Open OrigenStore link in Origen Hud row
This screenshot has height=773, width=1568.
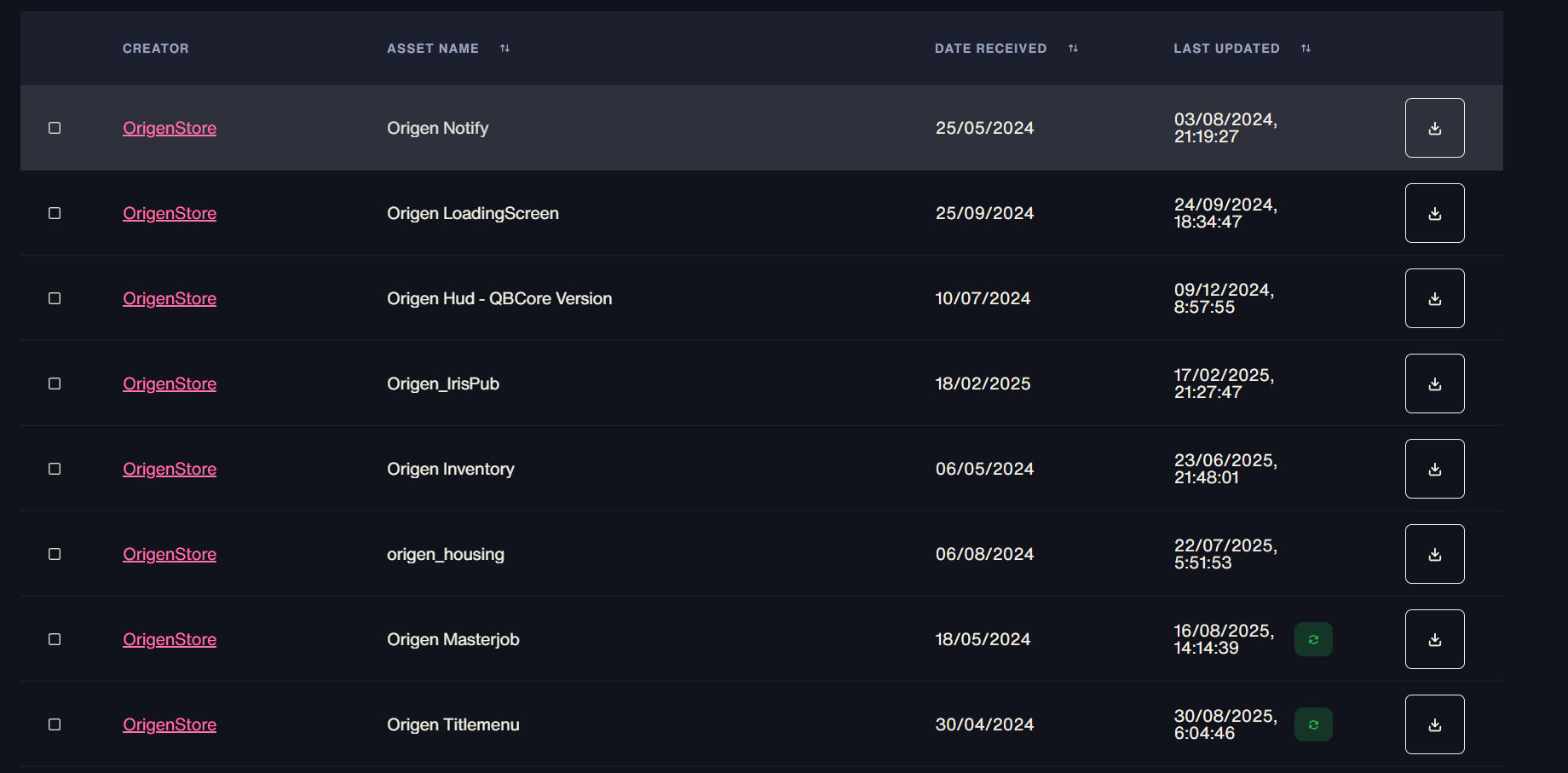[x=170, y=298]
